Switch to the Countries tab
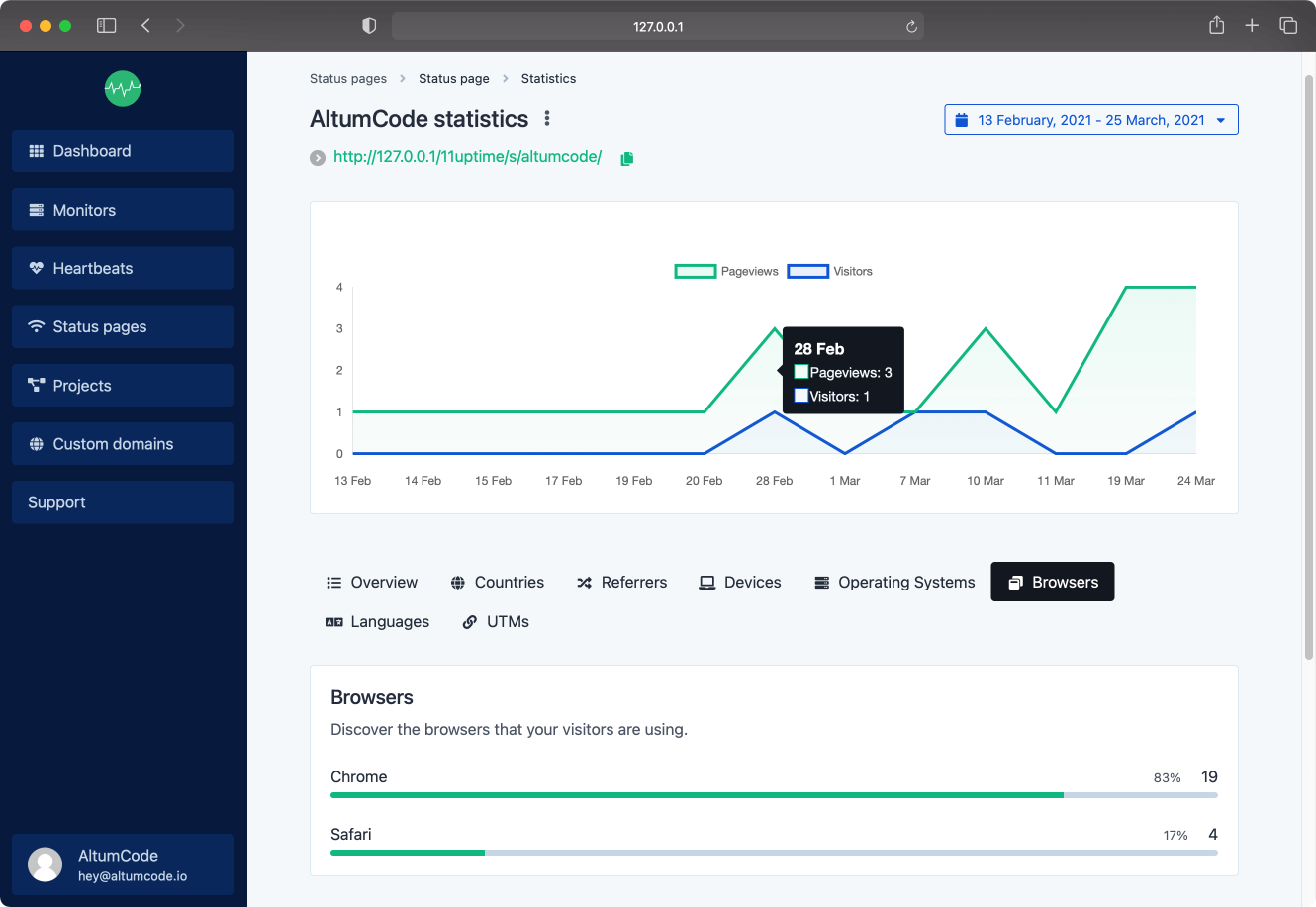The width and height of the screenshot is (1316, 907). click(x=497, y=582)
